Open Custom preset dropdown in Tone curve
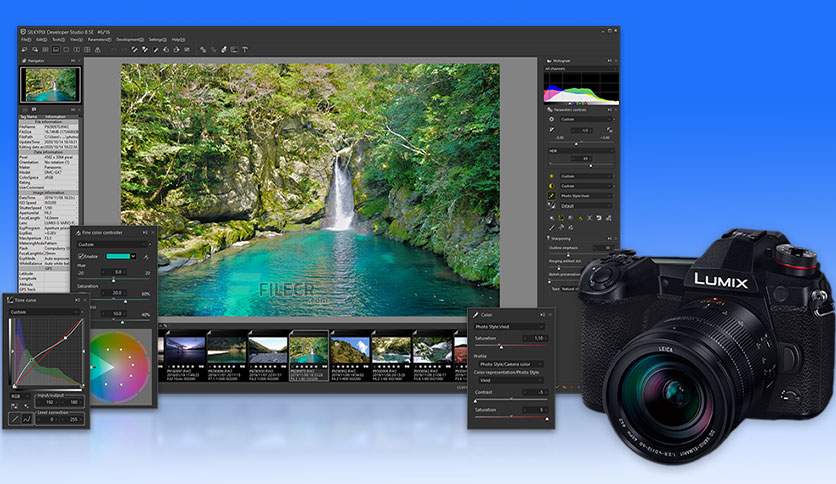The height and width of the screenshot is (484, 836). [x=44, y=312]
